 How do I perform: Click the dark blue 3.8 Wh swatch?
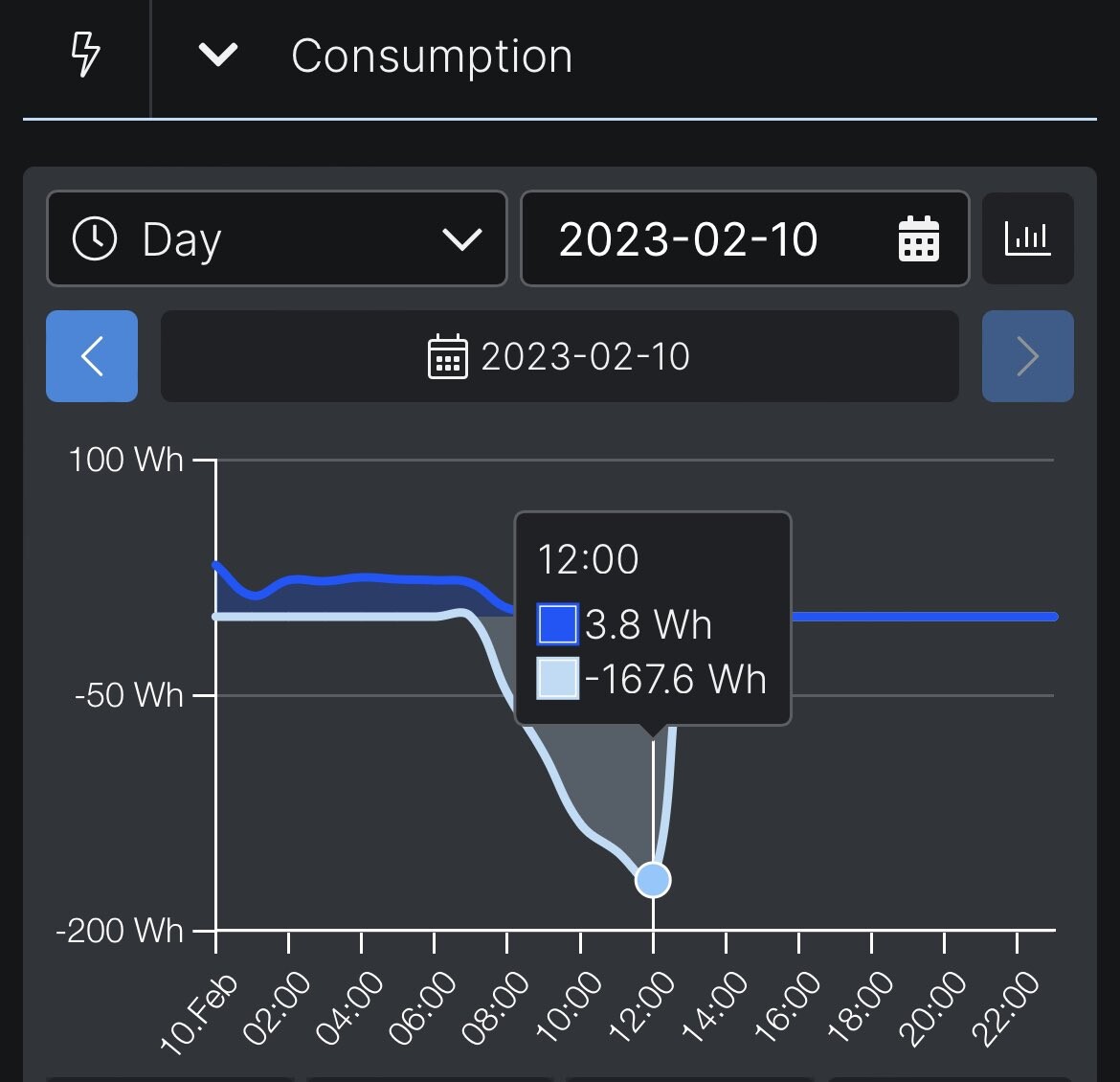click(x=557, y=624)
